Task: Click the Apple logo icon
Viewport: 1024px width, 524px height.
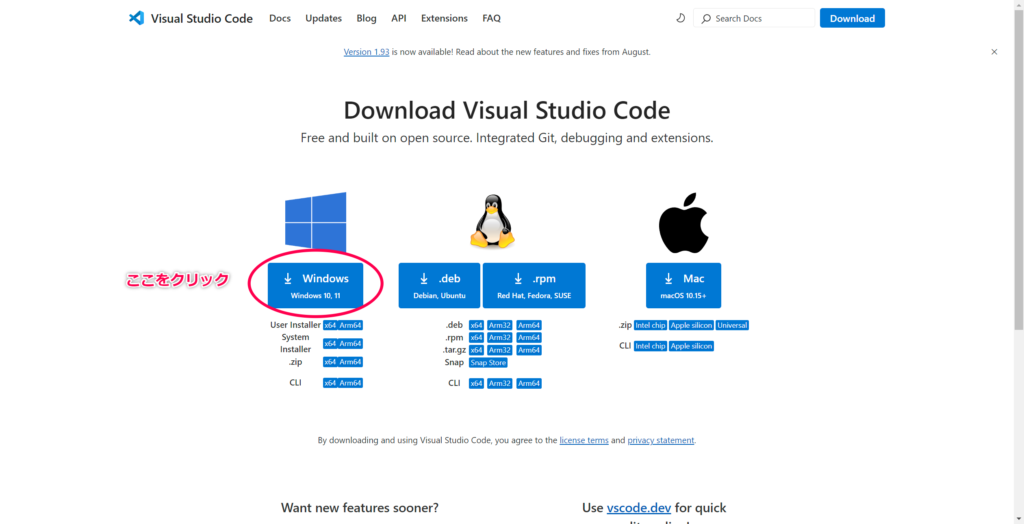Action: [x=683, y=222]
